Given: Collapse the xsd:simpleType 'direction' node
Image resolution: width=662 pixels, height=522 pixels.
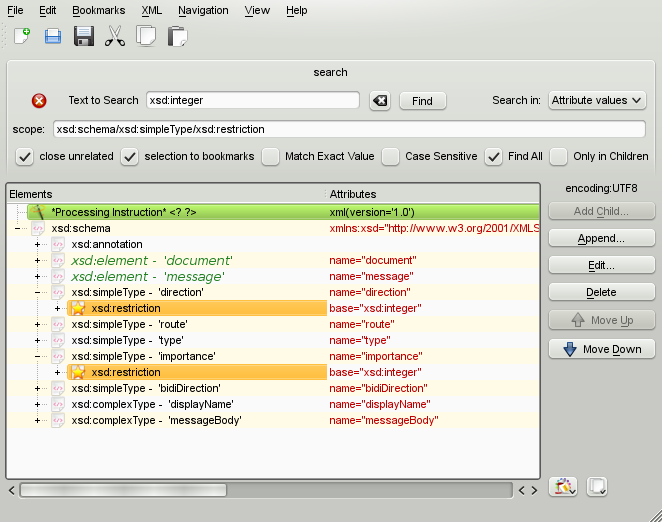Looking at the screenshot, I should 38,292.
